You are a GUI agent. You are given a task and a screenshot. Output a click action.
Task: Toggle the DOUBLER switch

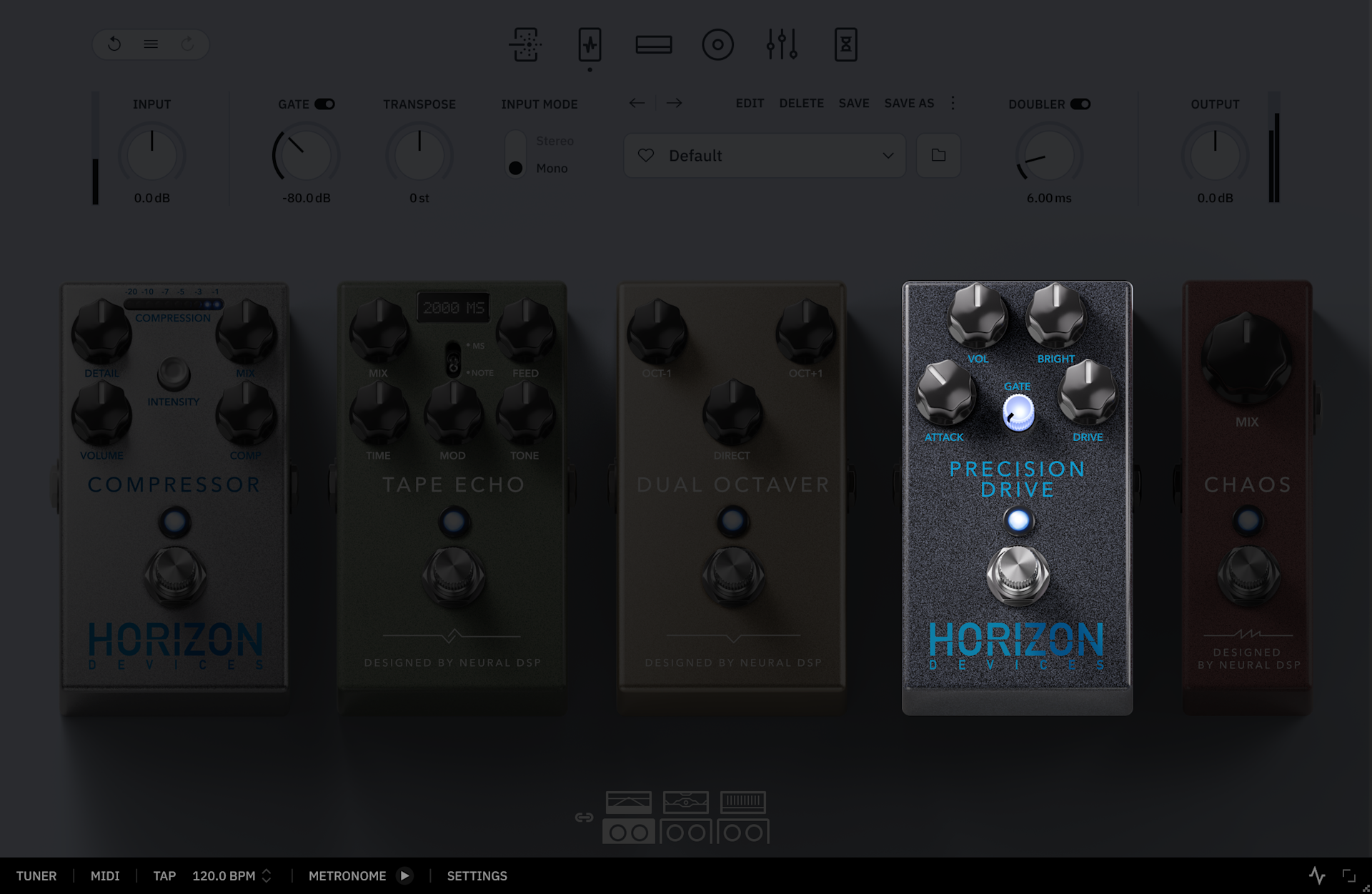1080,104
